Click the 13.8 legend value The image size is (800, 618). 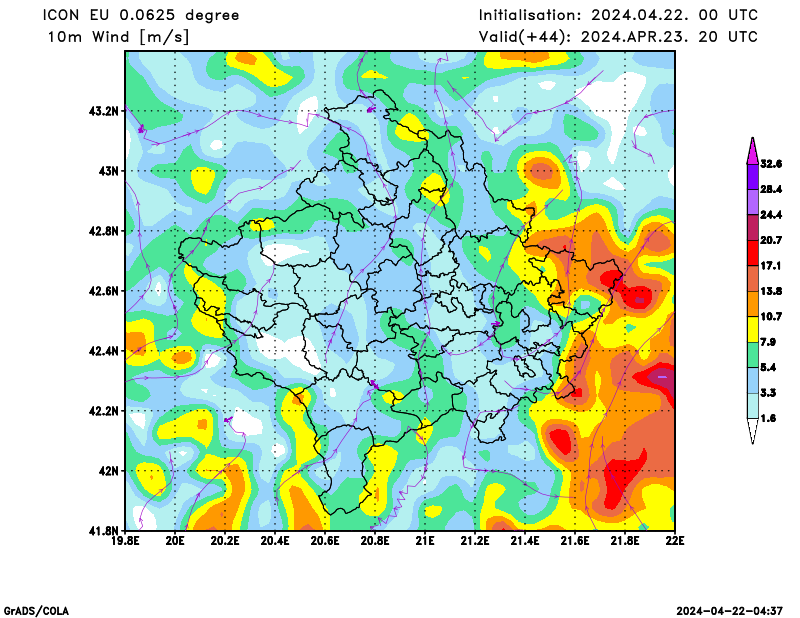[771, 291]
